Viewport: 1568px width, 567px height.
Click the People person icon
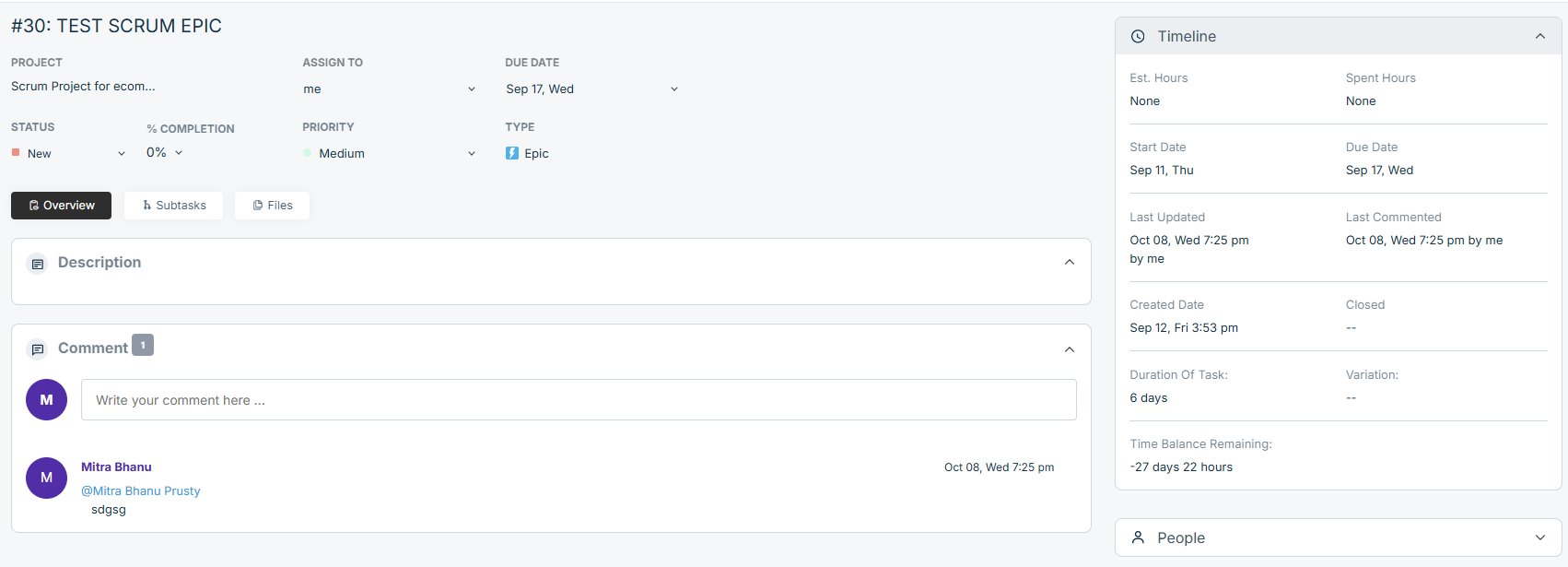[1138, 537]
